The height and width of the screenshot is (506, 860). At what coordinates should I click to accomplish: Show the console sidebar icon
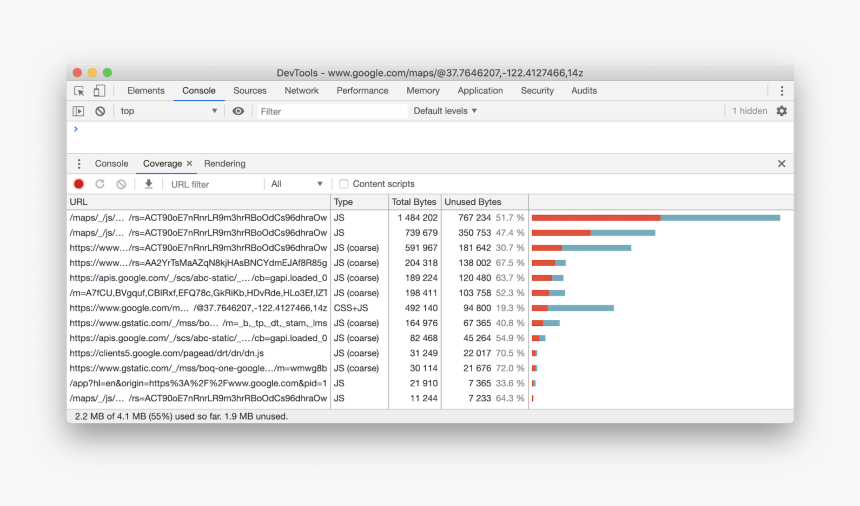pyautogui.click(x=79, y=111)
